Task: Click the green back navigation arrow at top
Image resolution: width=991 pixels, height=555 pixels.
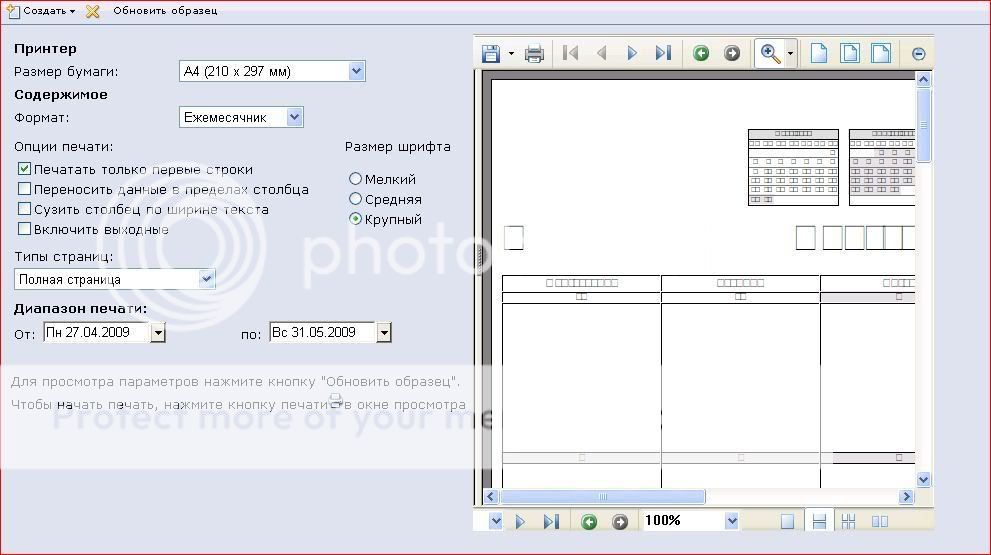Action: 701,54
